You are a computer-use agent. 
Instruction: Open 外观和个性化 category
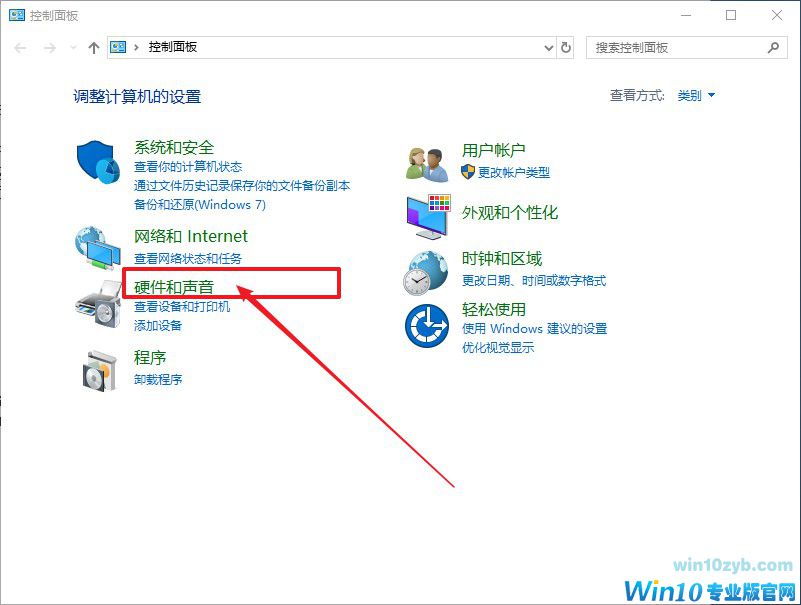pyautogui.click(x=510, y=212)
